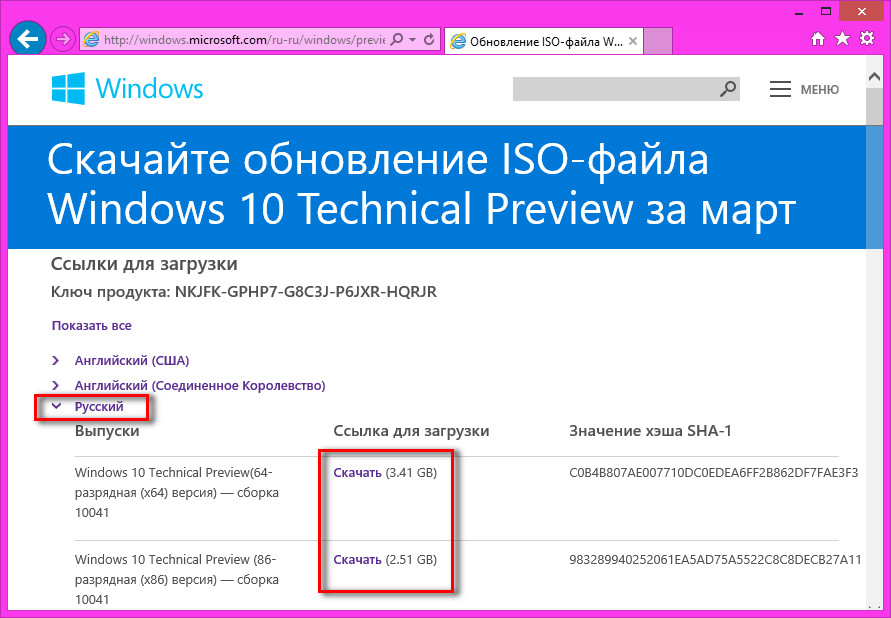
Task: Click the Windows logo in page header
Action: tap(127, 89)
